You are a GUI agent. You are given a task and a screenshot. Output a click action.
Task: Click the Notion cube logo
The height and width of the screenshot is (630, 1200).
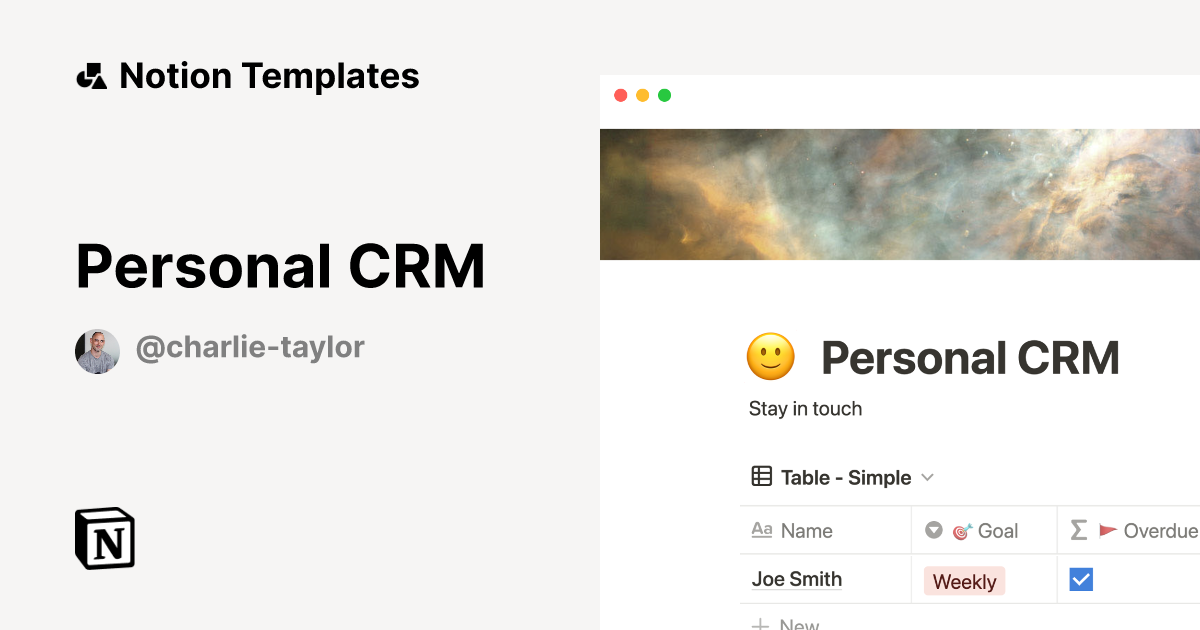[105, 538]
